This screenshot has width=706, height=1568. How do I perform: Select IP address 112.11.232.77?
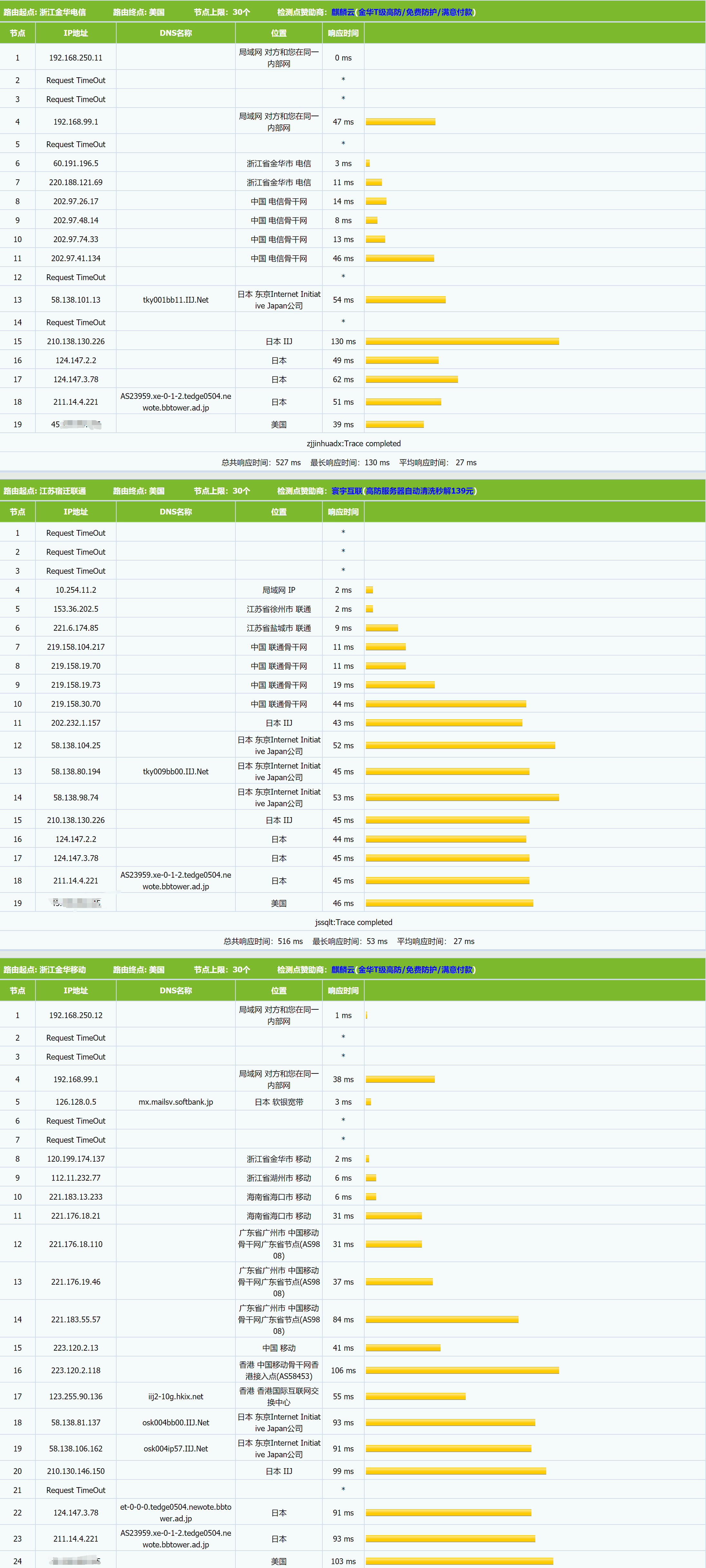(76, 1178)
